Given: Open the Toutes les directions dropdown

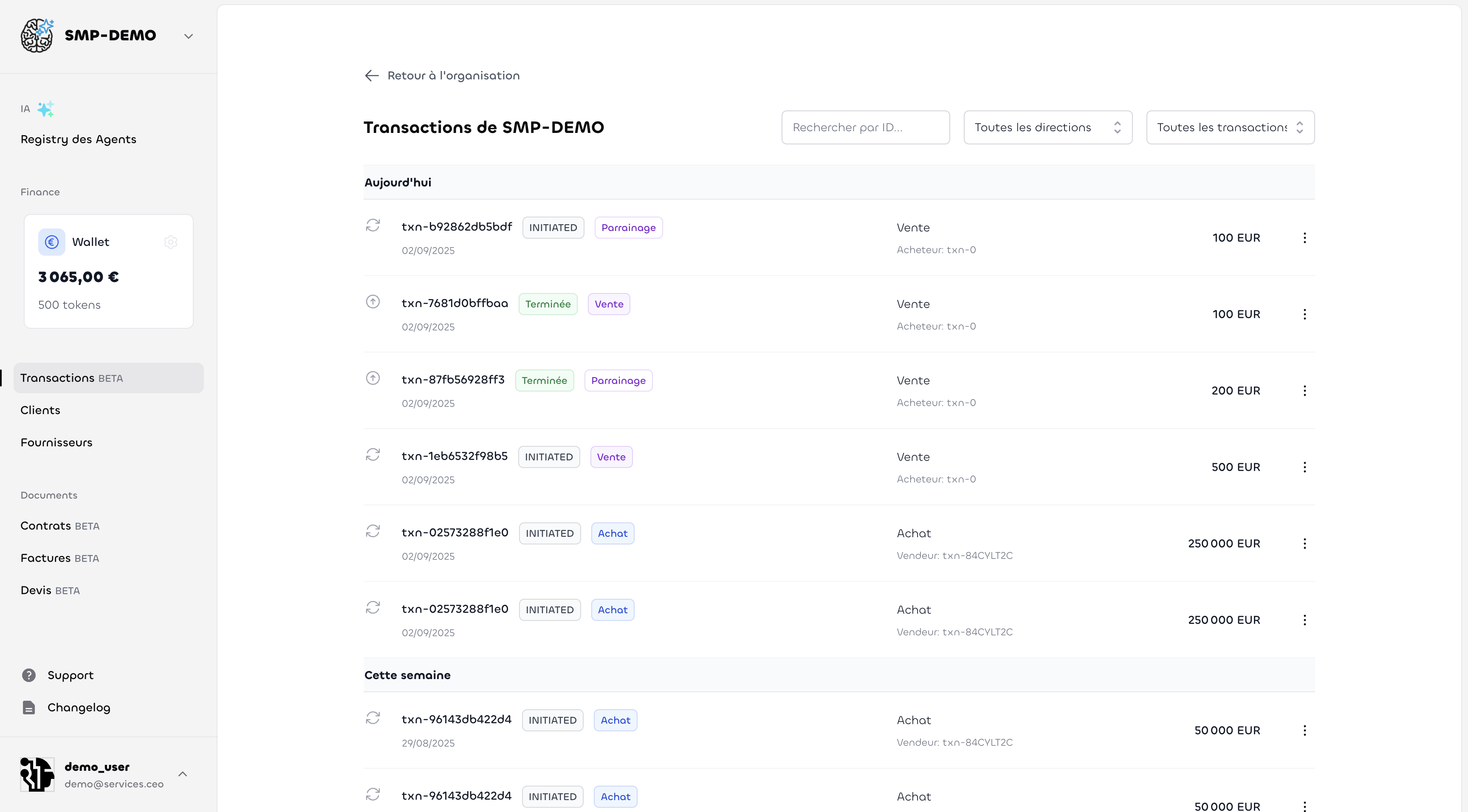Looking at the screenshot, I should [1047, 127].
